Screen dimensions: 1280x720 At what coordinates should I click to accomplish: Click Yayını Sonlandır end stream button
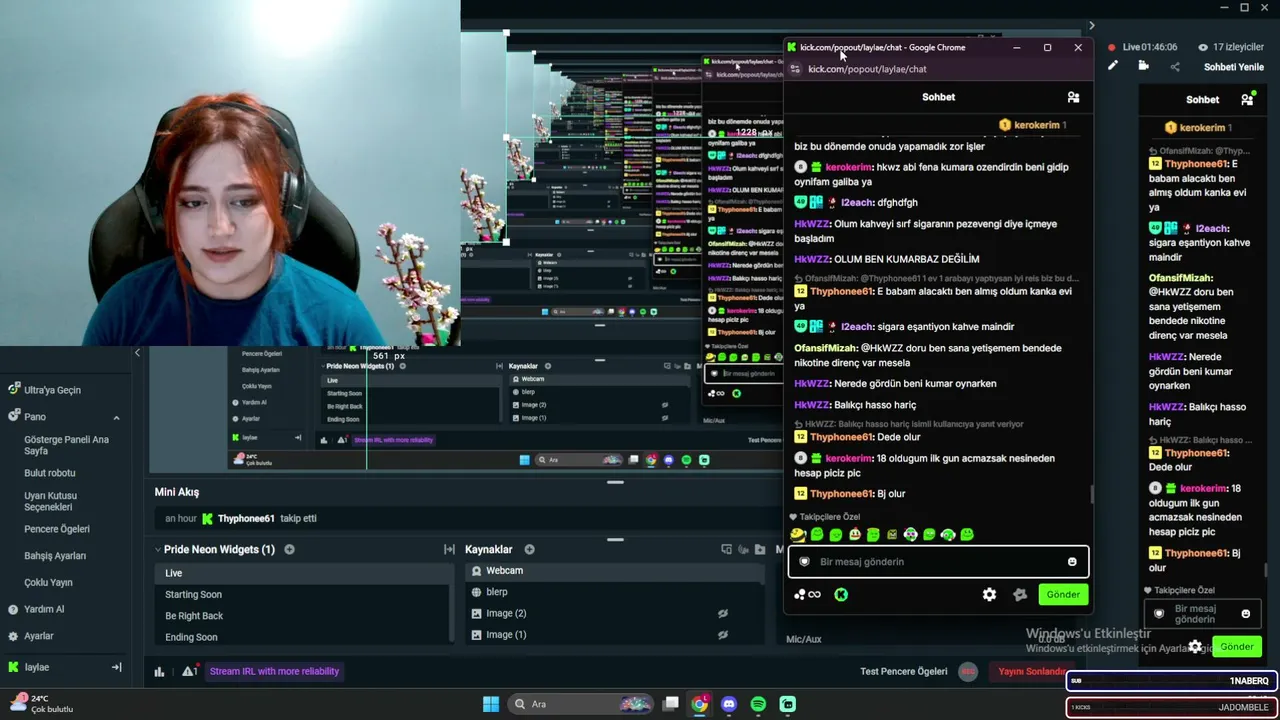coord(1030,671)
